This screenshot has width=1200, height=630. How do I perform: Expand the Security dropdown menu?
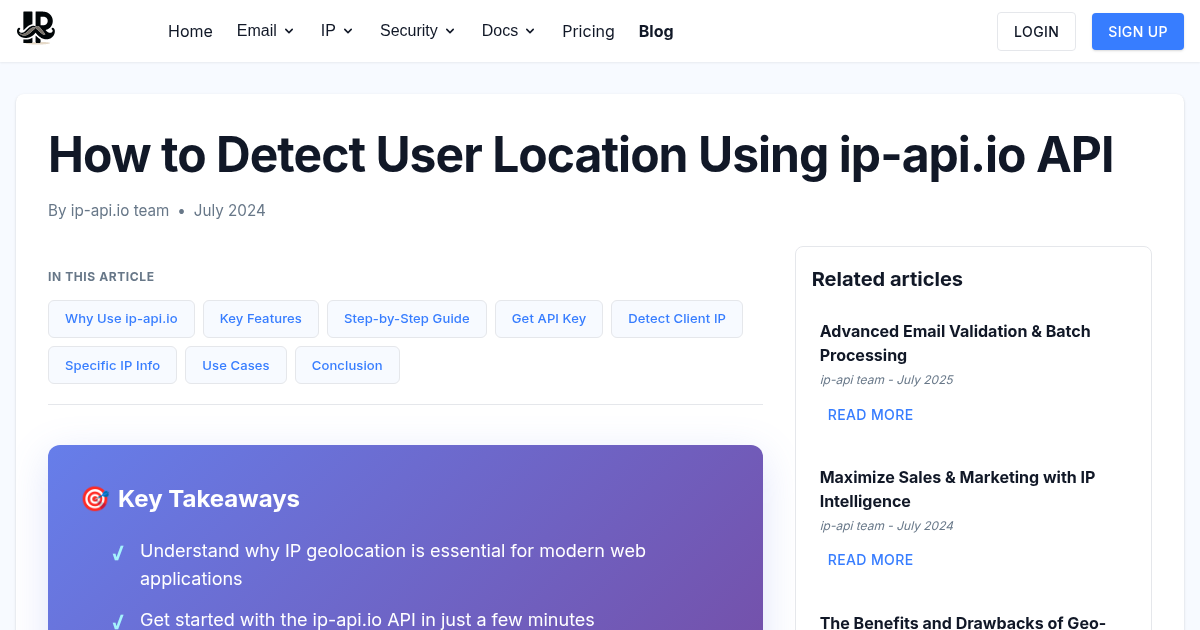click(x=417, y=31)
